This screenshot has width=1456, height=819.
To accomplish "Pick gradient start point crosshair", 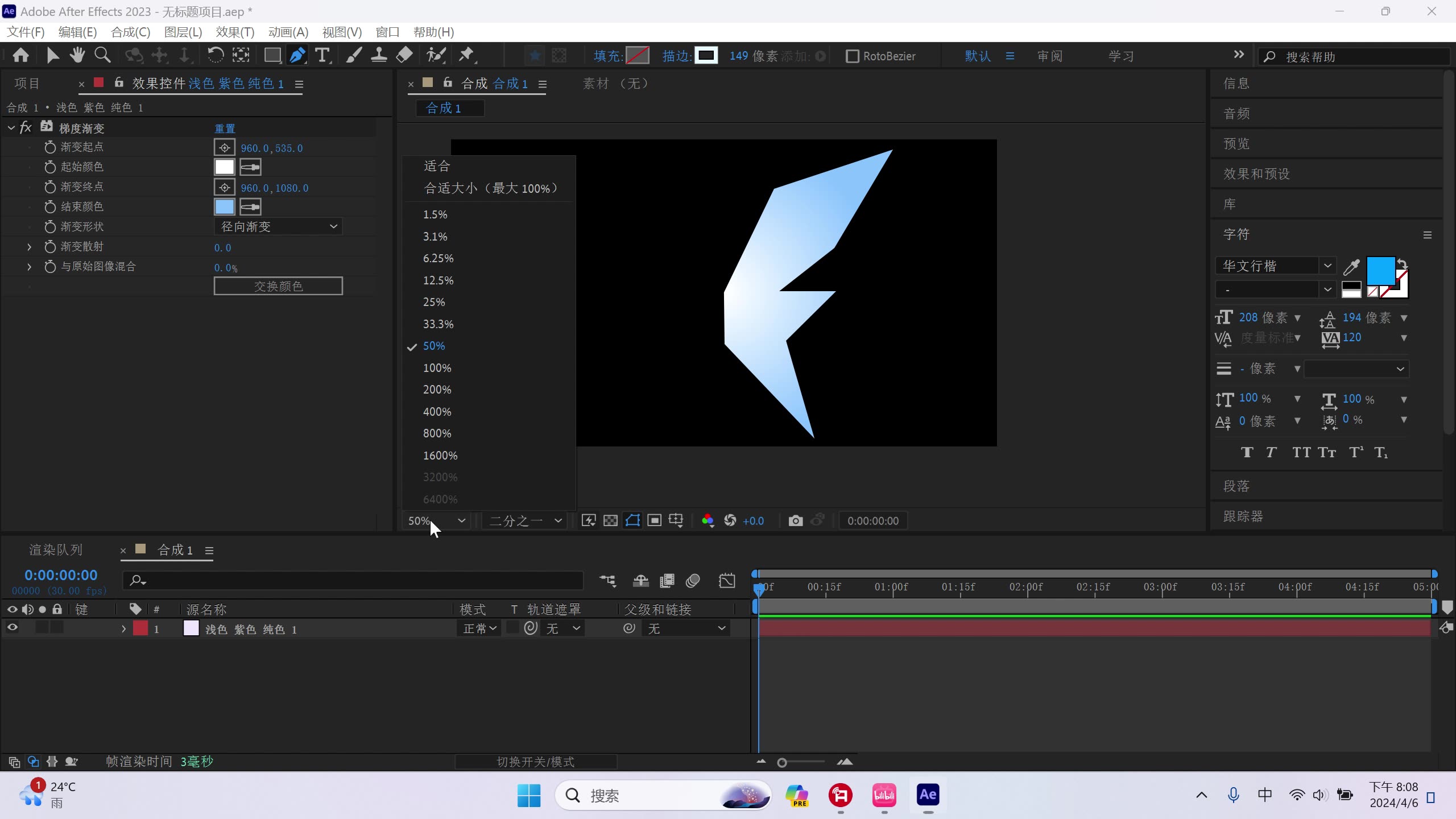I will [x=225, y=148].
